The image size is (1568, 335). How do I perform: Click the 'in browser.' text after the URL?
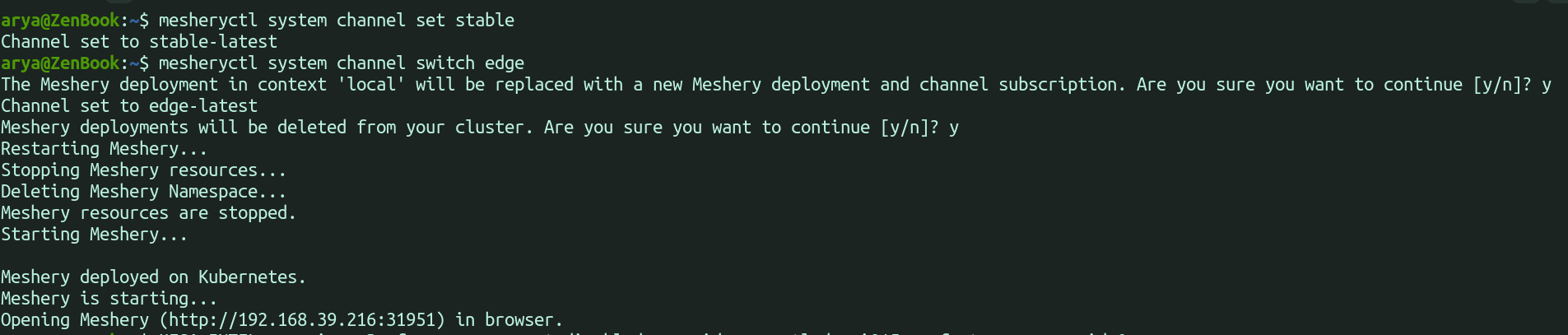coord(509,320)
